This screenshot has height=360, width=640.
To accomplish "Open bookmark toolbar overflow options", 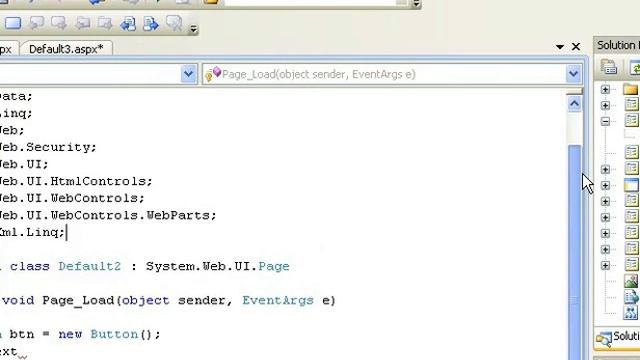I will (193, 29).
